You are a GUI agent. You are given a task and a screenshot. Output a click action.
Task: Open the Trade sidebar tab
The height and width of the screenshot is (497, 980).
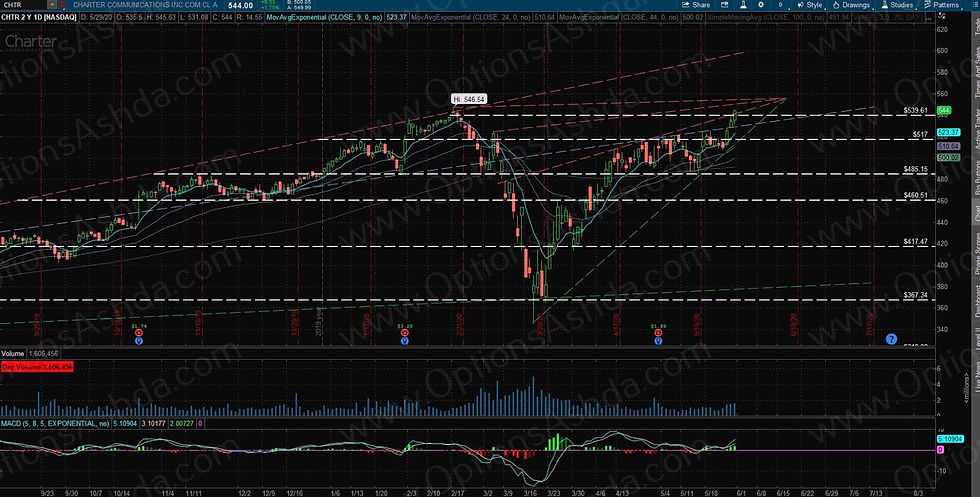[976, 26]
